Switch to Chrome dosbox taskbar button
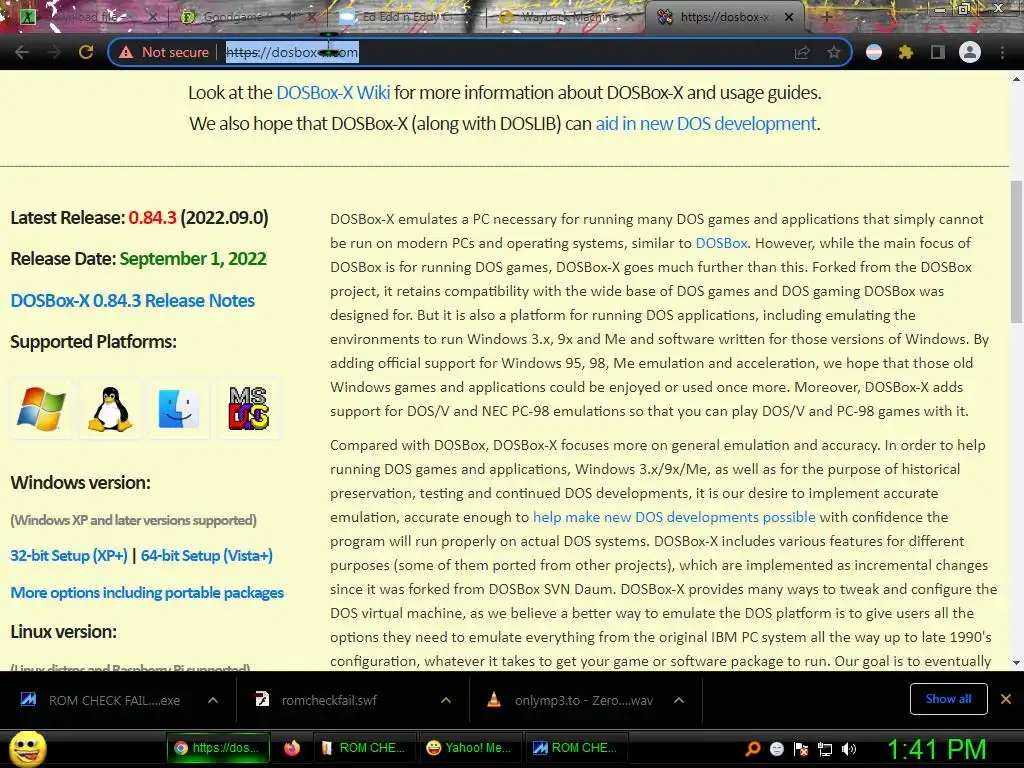 tap(220, 748)
